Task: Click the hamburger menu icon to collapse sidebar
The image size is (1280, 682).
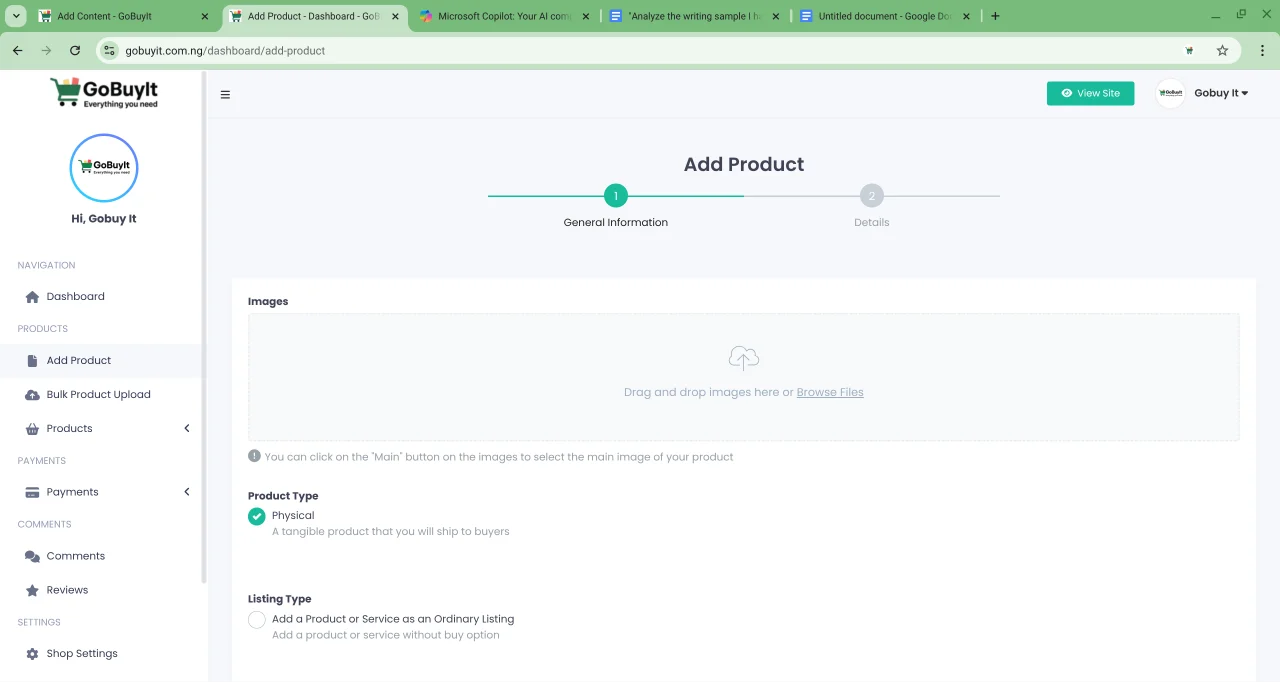Action: click(225, 95)
